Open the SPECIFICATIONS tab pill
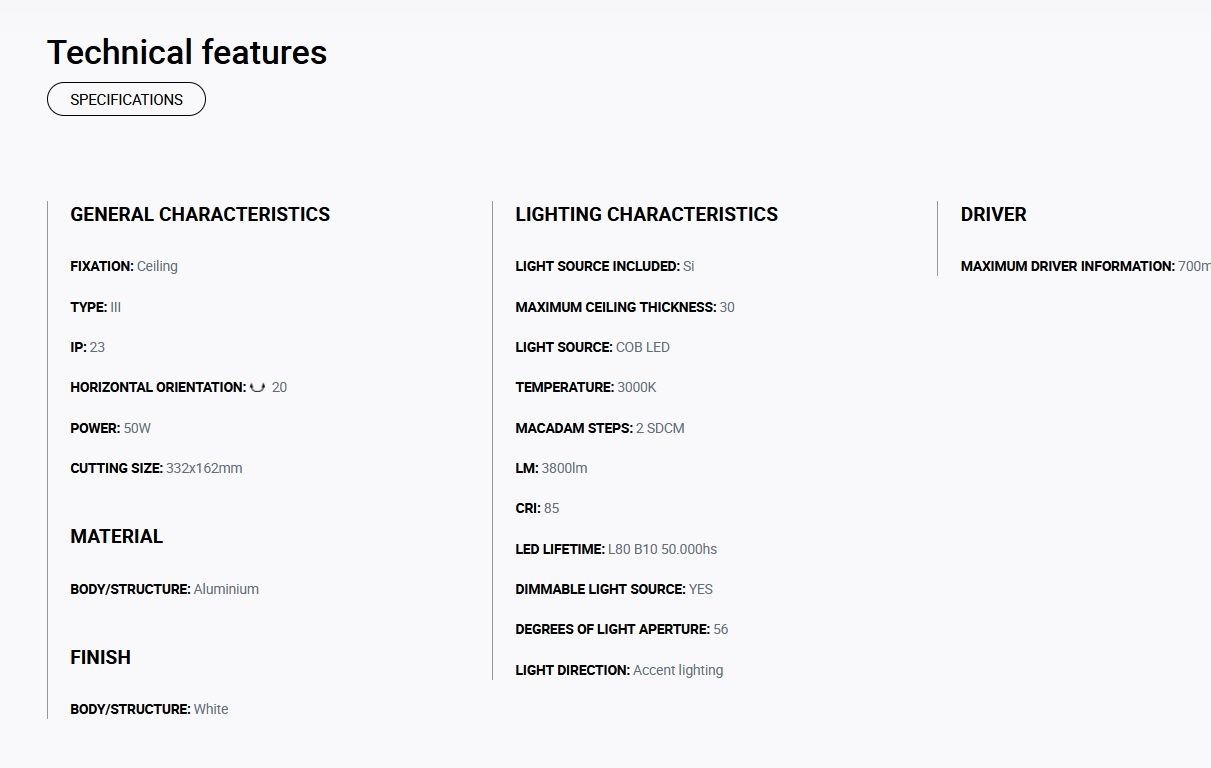 point(126,100)
